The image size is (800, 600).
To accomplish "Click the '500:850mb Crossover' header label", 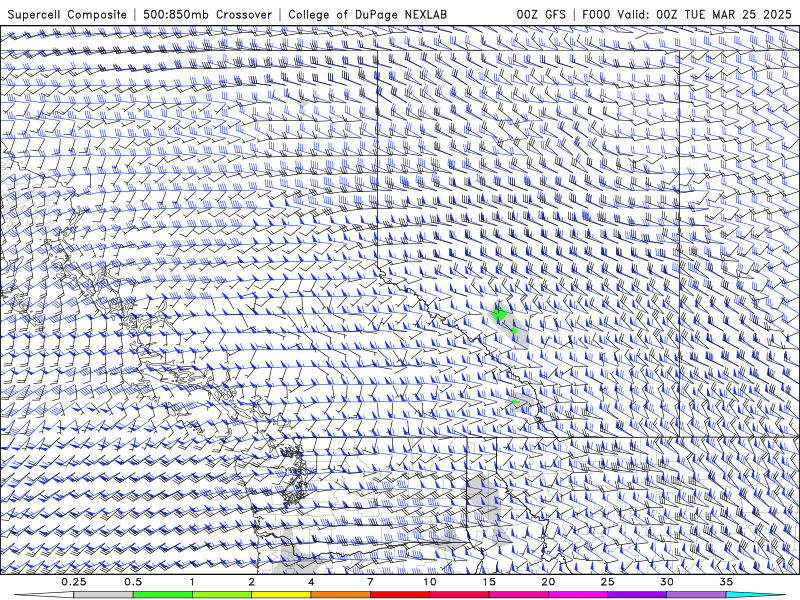I will 208,15.
